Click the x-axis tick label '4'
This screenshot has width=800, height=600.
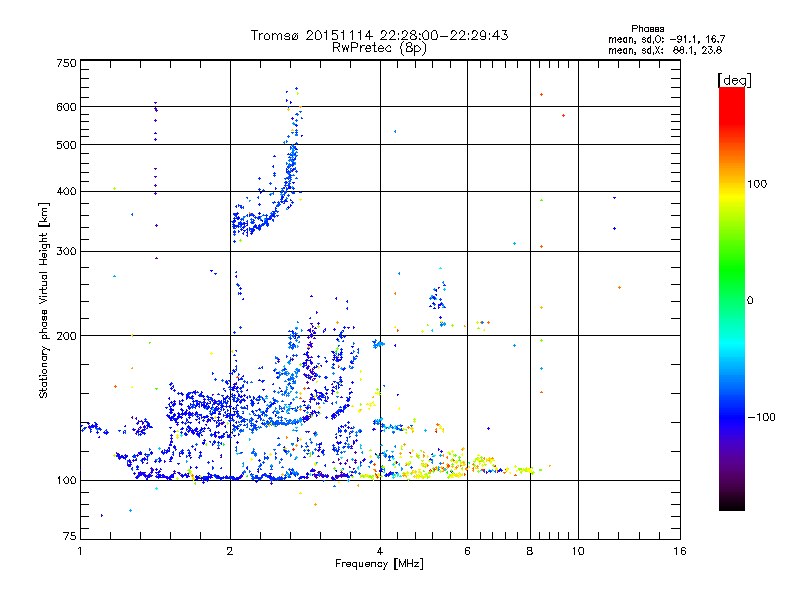(x=380, y=551)
